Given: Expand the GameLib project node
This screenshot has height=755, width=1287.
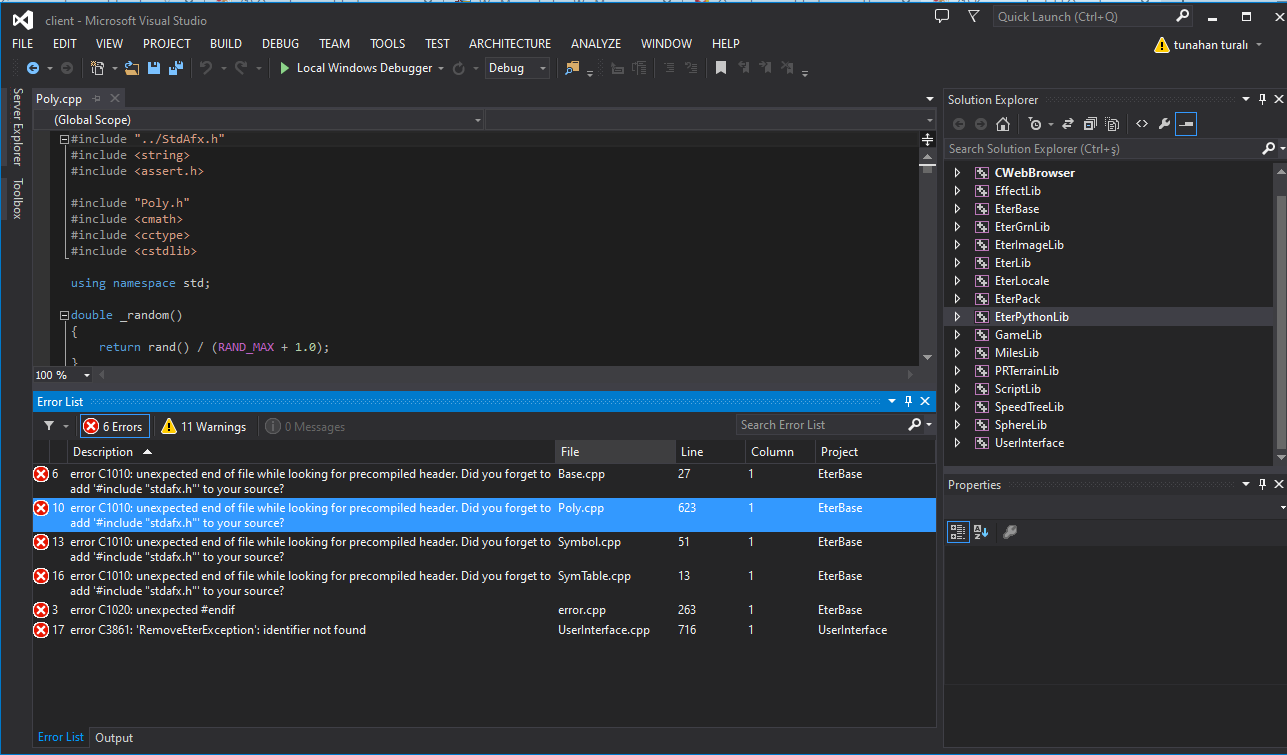Looking at the screenshot, I should 957,335.
